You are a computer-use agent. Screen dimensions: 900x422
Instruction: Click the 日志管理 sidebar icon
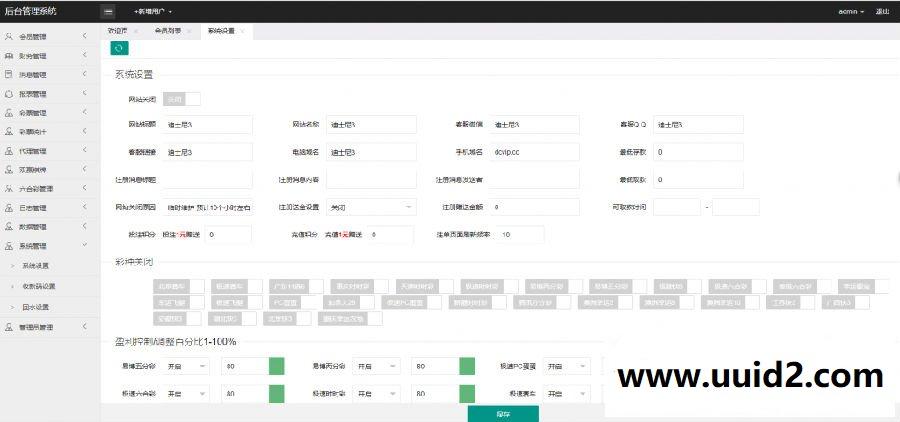click(9, 208)
